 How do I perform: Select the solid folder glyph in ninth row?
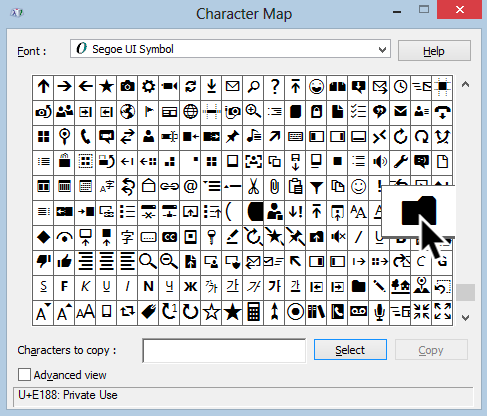[x=358, y=287]
